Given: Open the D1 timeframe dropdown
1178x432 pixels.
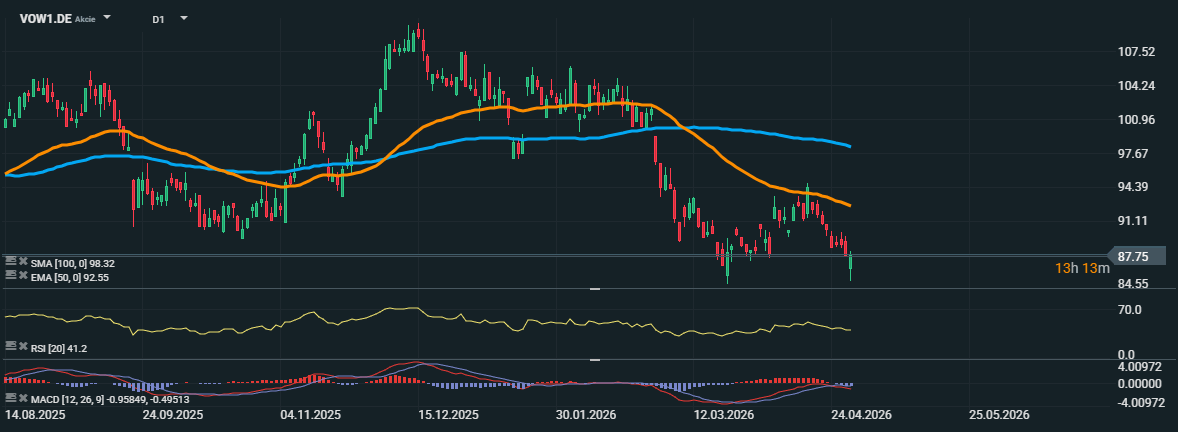Looking at the screenshot, I should tap(183, 19).
